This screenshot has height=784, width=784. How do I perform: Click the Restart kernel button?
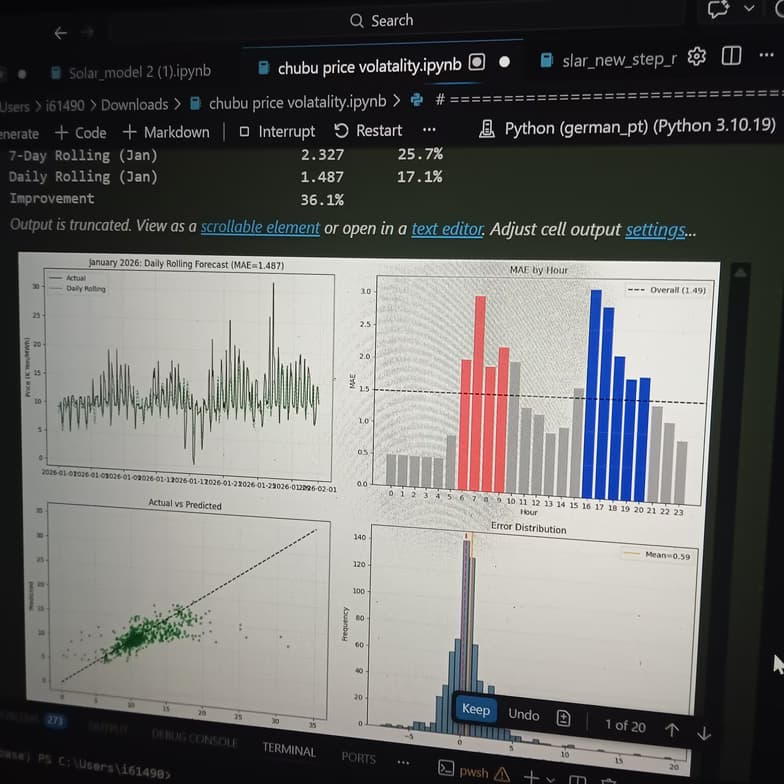[368, 131]
